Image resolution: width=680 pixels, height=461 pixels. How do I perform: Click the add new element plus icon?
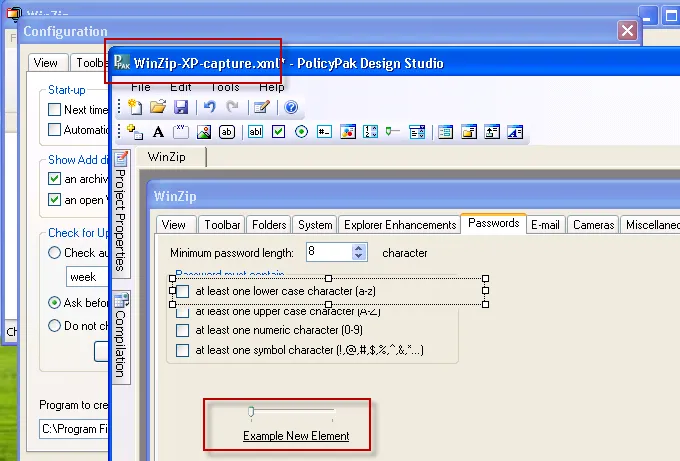[135, 132]
